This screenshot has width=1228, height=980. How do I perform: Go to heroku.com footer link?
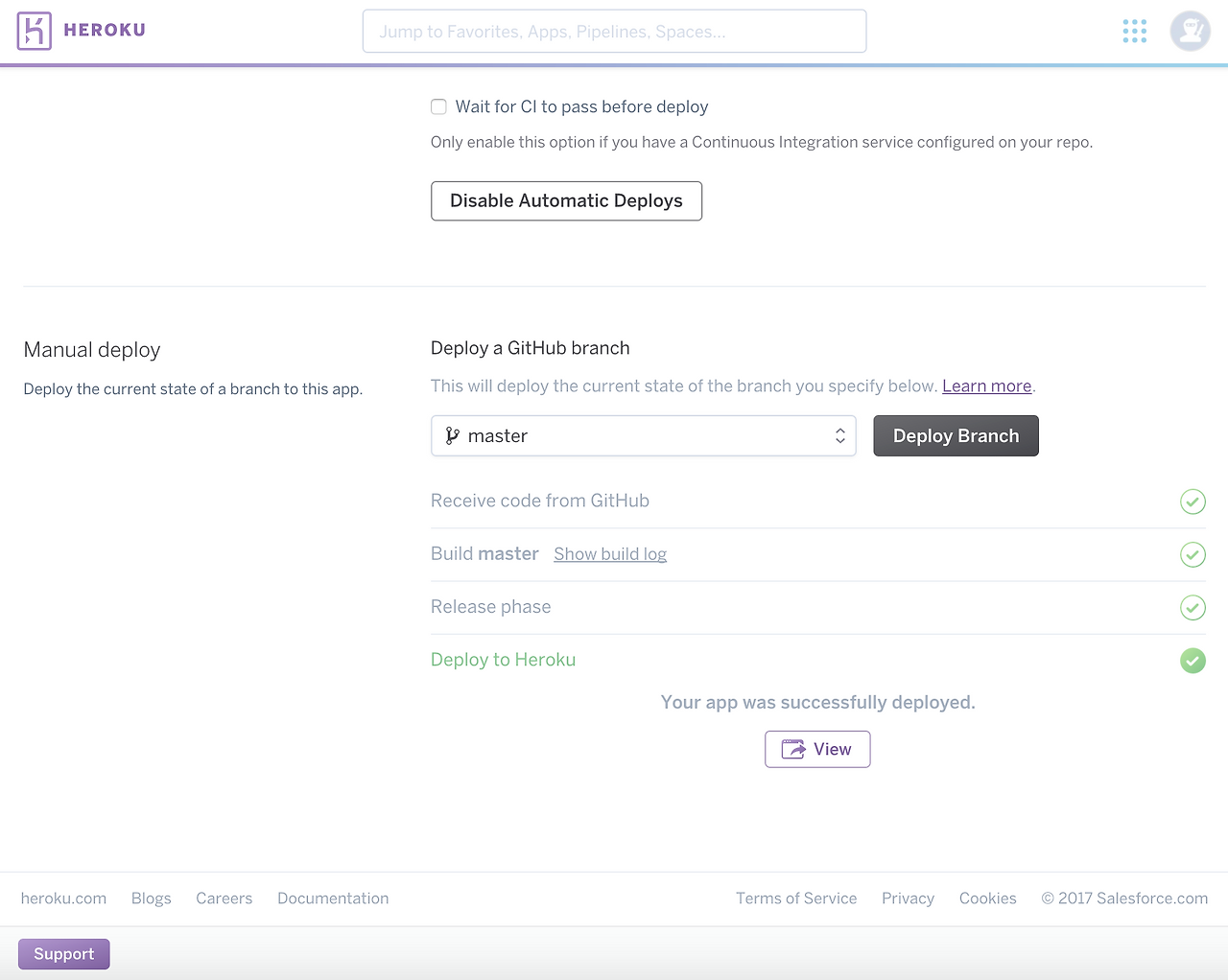tap(63, 898)
